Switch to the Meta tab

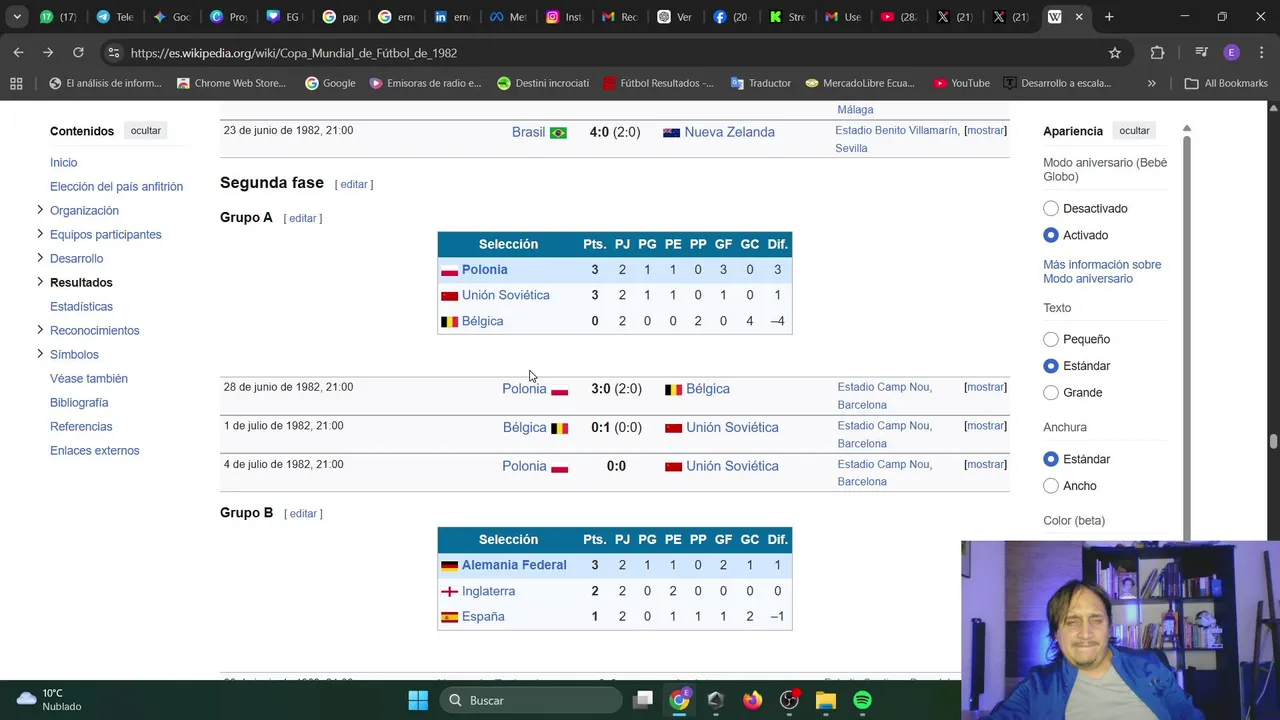(x=508, y=17)
